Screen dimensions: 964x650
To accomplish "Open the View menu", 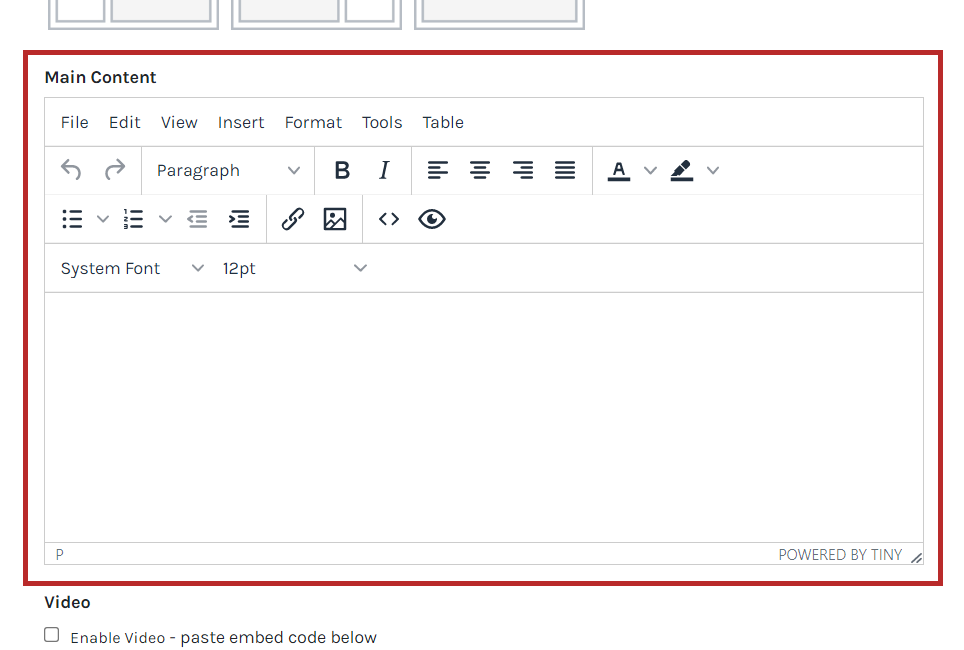I will (x=179, y=122).
